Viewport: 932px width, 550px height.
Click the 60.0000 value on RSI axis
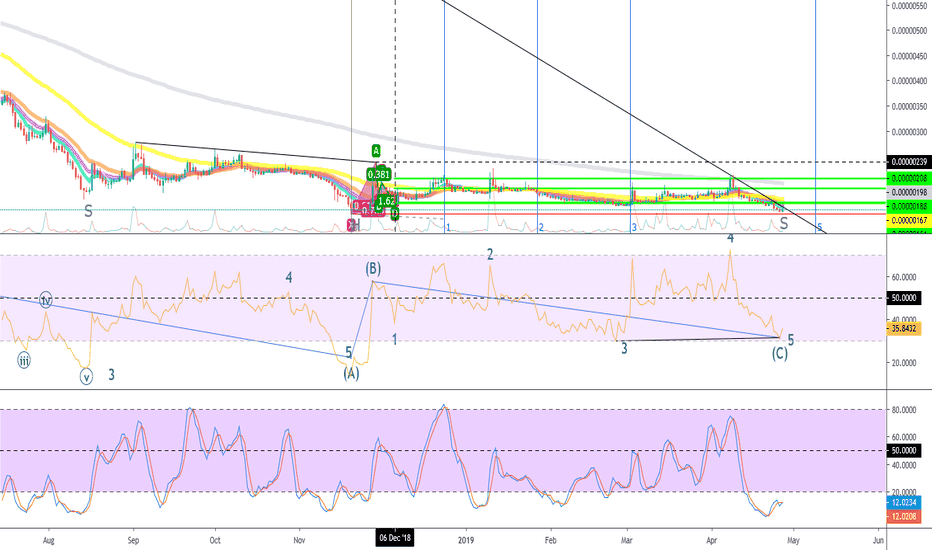(903, 277)
